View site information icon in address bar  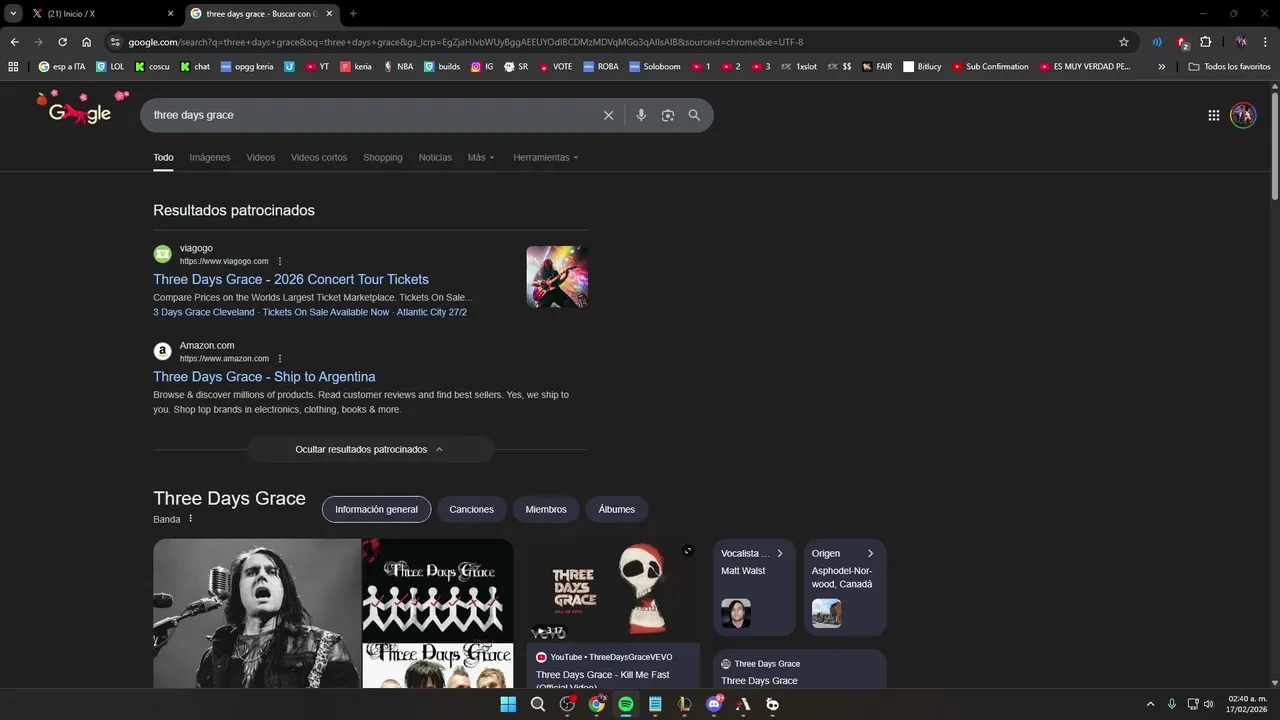click(x=115, y=42)
